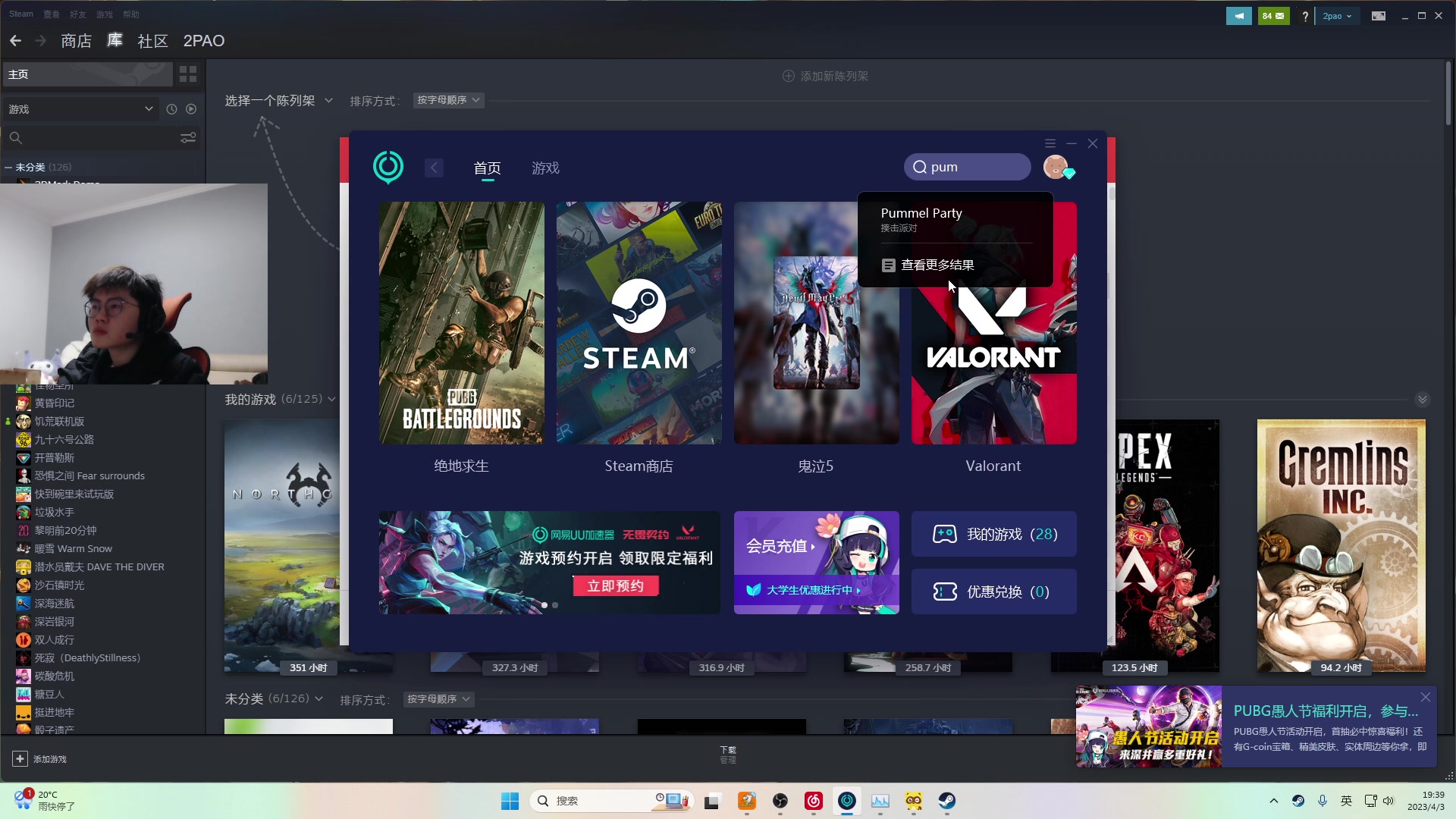Click the UU accelerator logo icon
Screen dimensions: 1456x819
point(388,167)
